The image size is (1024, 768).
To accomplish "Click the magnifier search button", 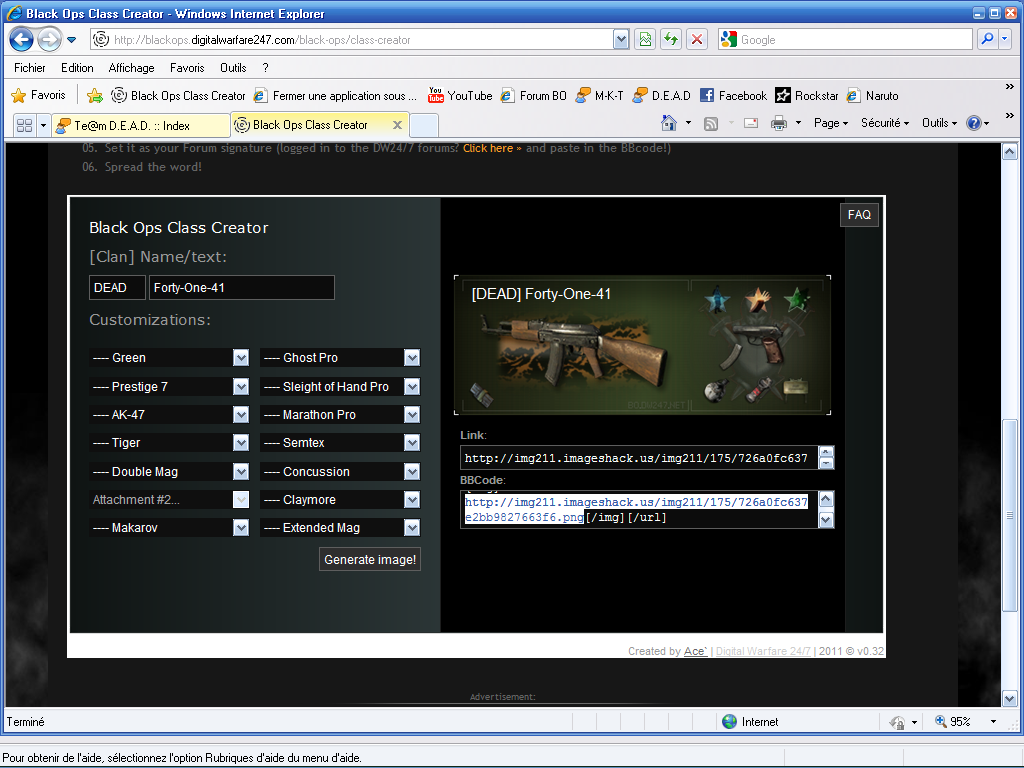I will 987,40.
